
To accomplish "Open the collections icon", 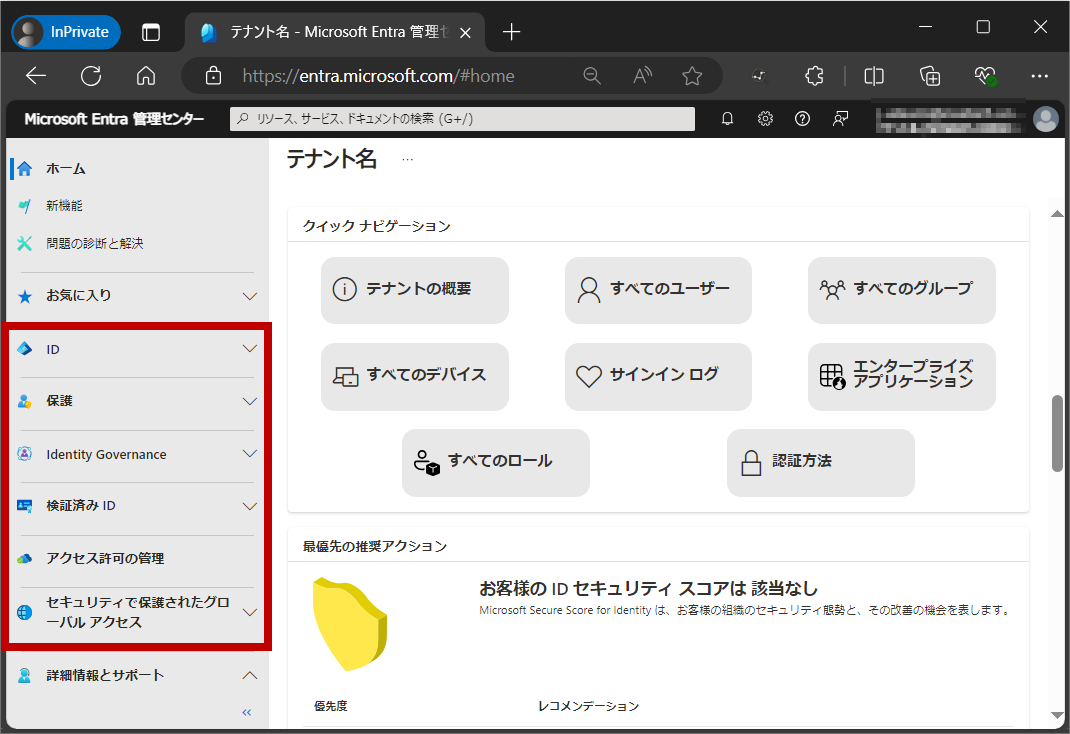I will coord(930,76).
